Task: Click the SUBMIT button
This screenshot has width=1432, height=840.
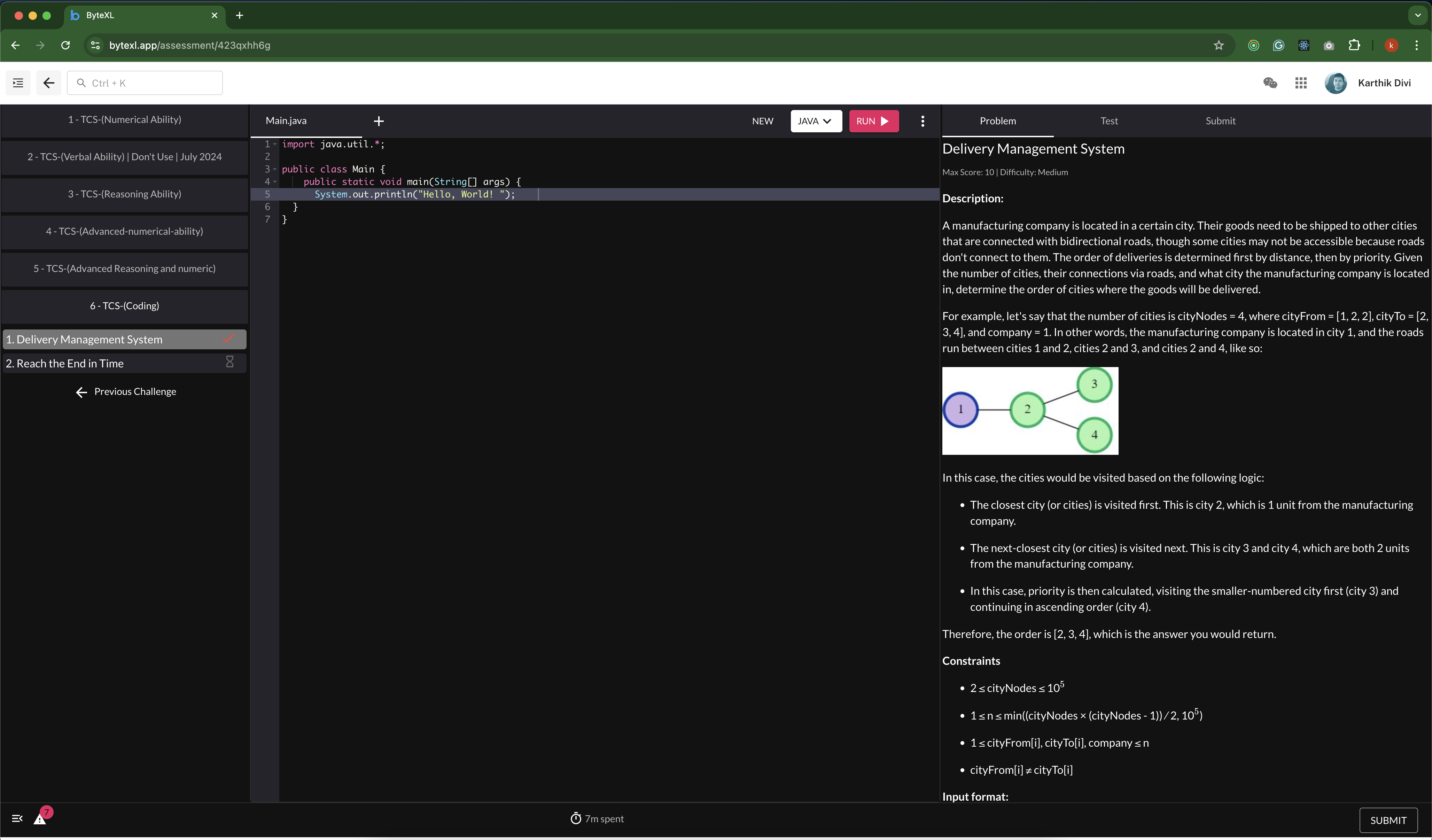Action: [x=1388, y=820]
